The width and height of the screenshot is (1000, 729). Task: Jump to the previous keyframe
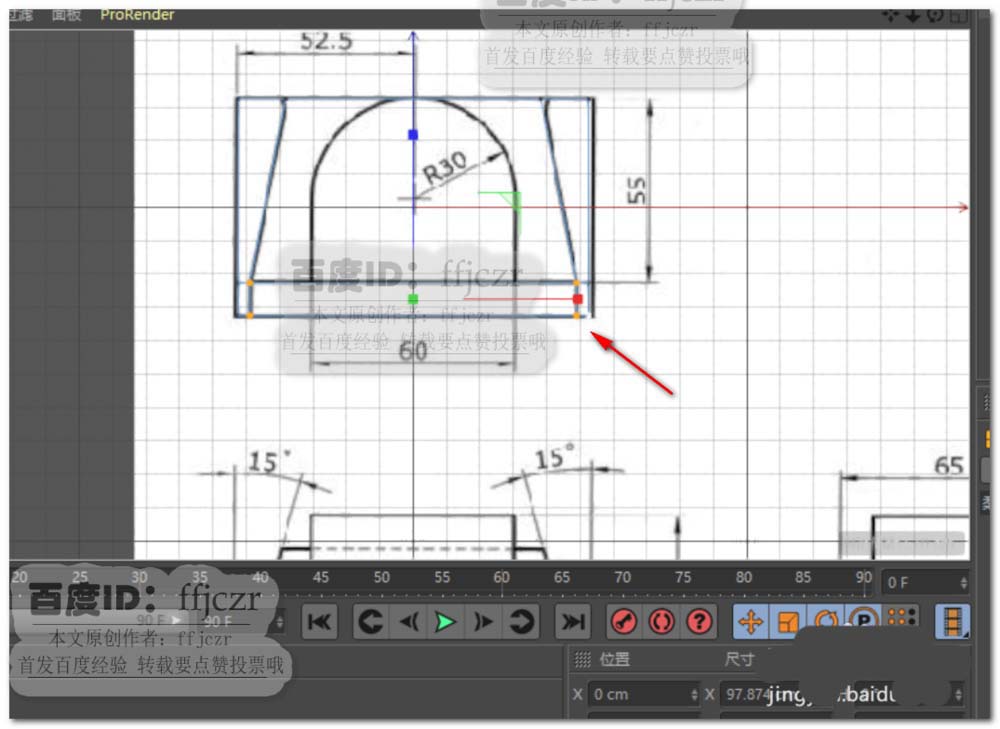pos(371,621)
